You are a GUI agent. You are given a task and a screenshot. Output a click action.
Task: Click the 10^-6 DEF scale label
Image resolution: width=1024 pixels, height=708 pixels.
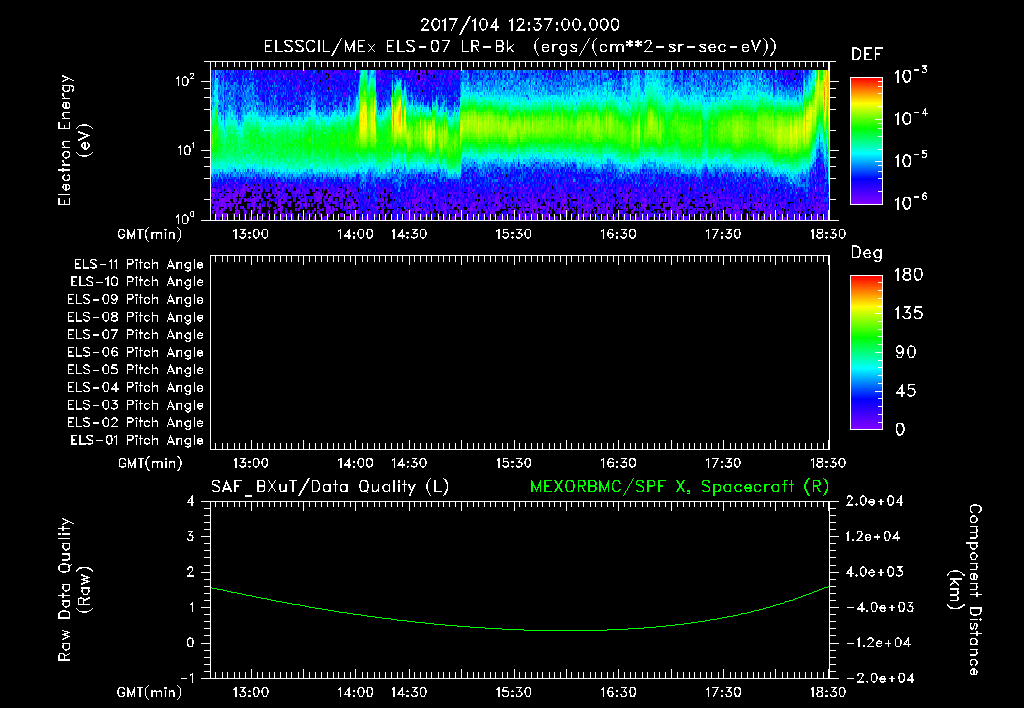click(910, 202)
